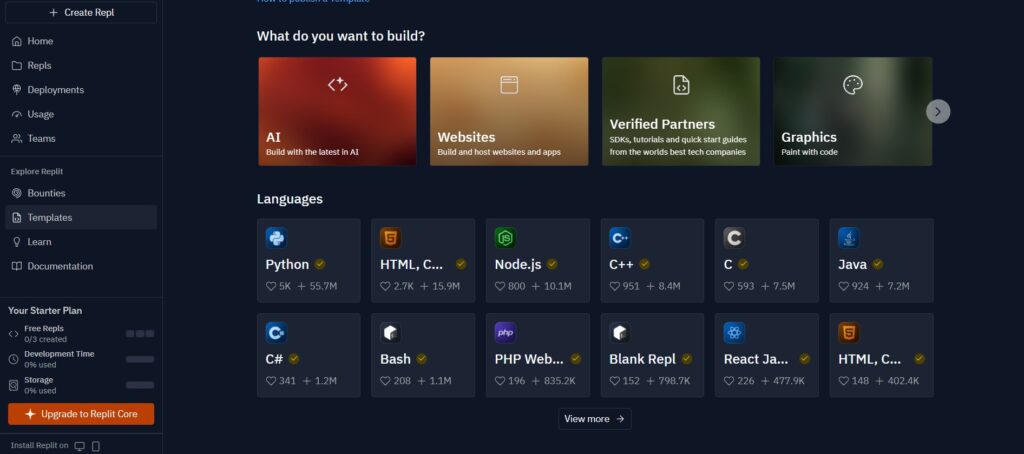Go to Deployments in the sidebar
The height and width of the screenshot is (454, 1024).
coord(81,89)
